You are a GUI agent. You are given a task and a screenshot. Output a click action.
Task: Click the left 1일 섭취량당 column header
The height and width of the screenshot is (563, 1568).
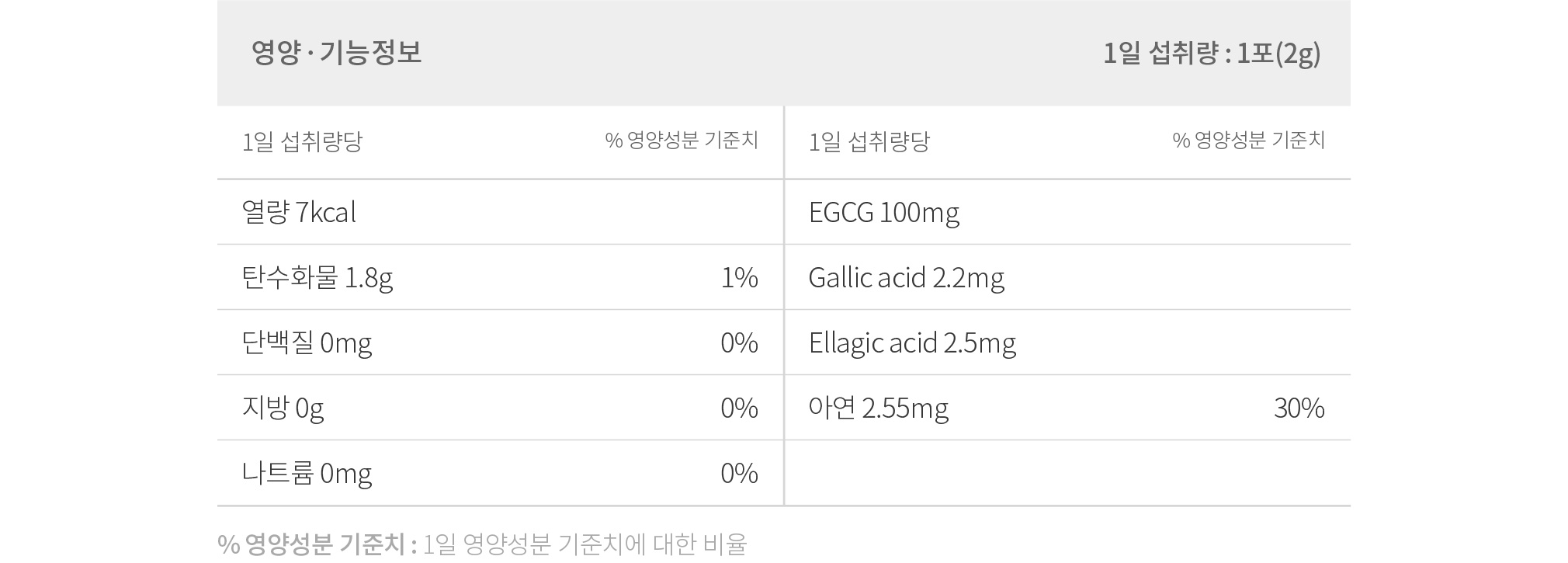pyautogui.click(x=302, y=142)
